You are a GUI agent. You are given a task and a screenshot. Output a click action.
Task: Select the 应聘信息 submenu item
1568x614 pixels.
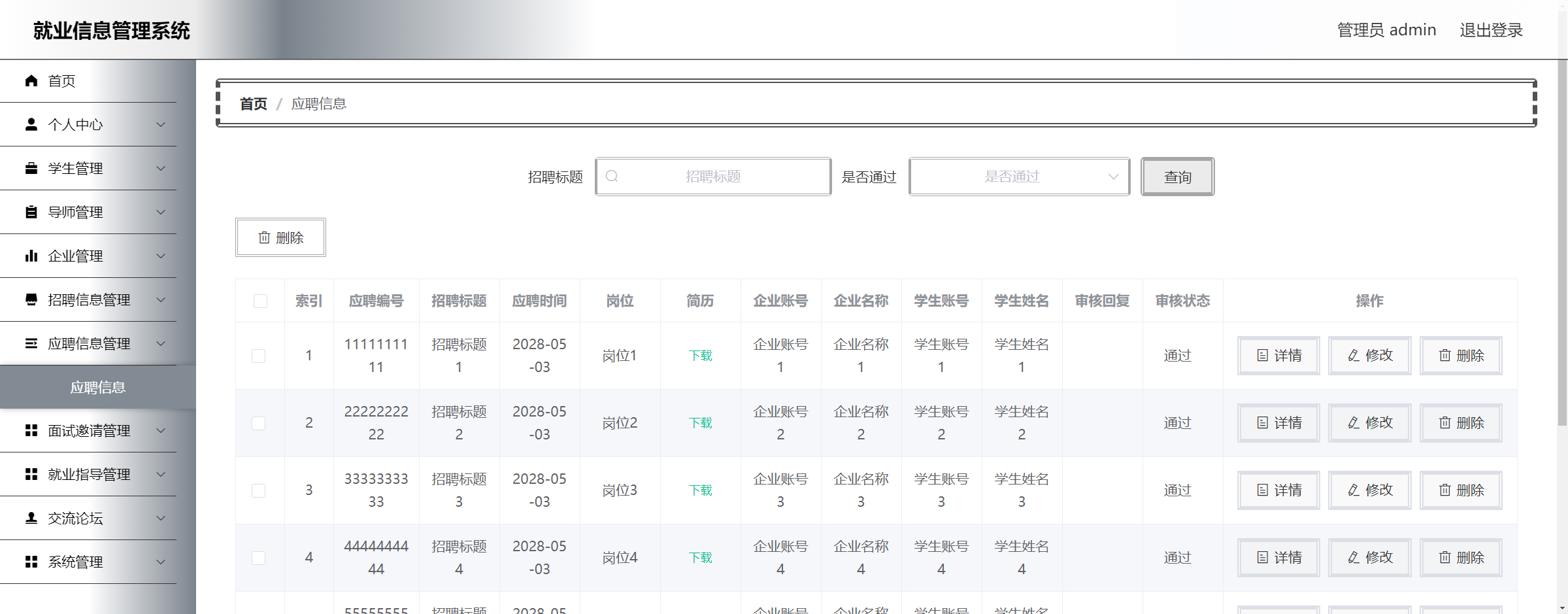[98, 387]
